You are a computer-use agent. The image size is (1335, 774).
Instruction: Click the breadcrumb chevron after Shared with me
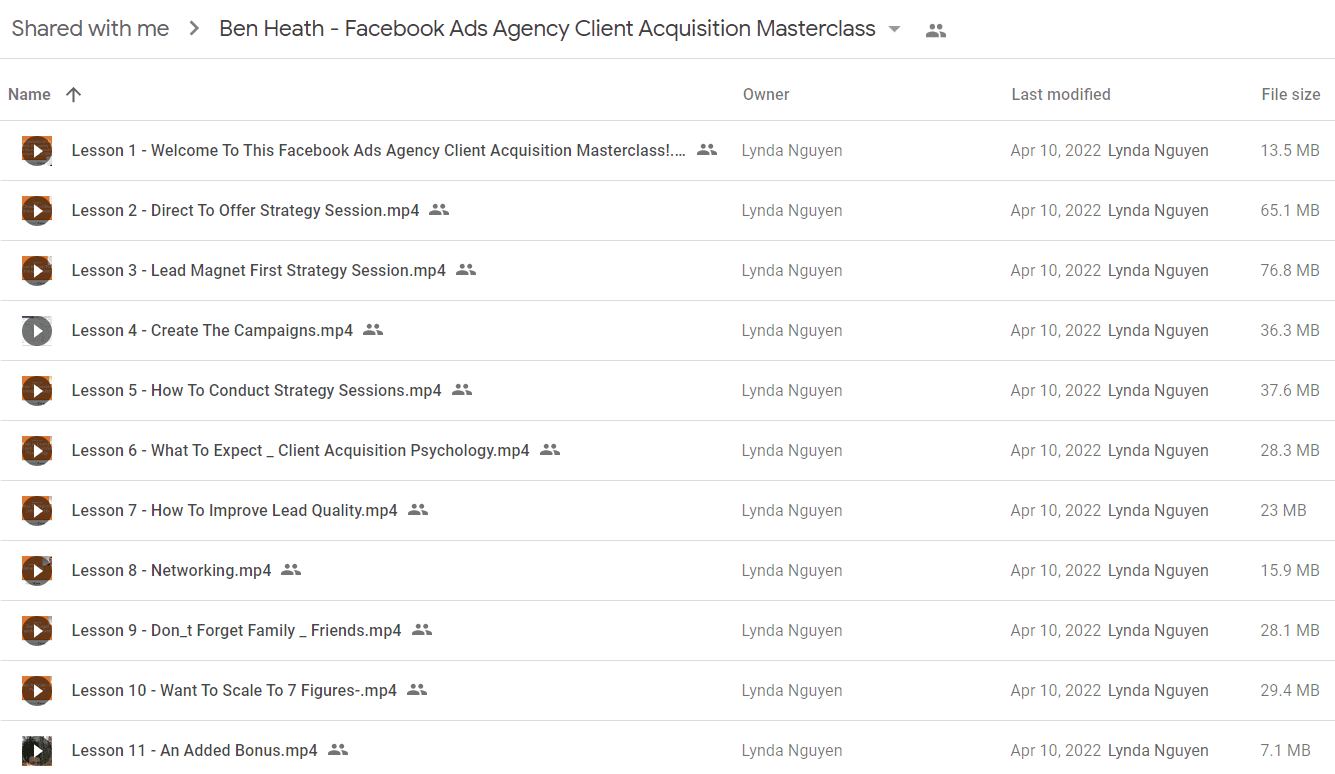194,29
